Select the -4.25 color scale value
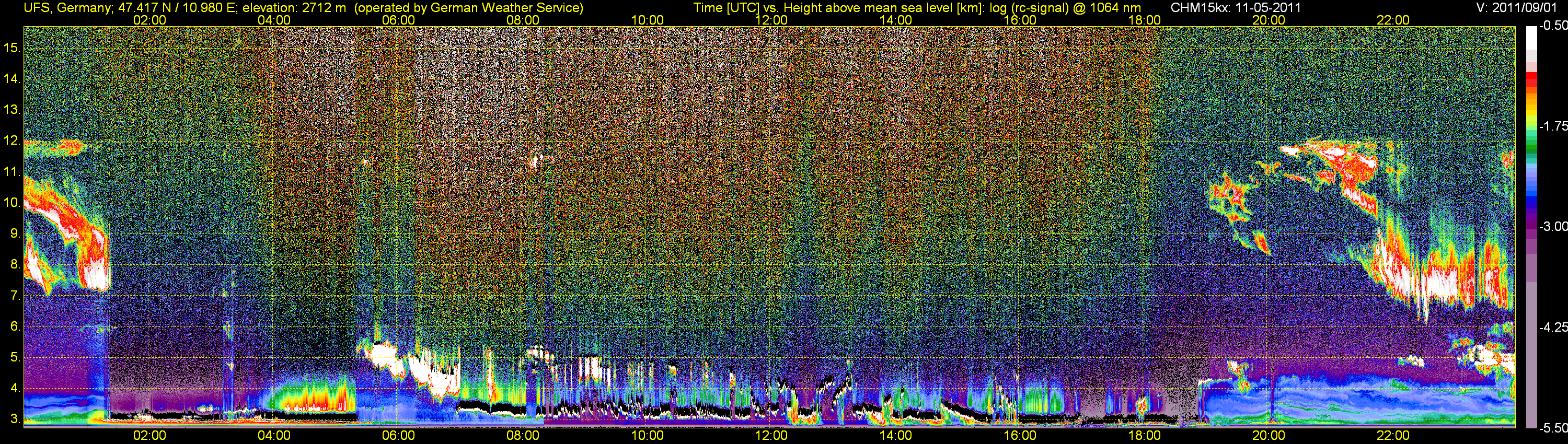 click(x=1553, y=327)
